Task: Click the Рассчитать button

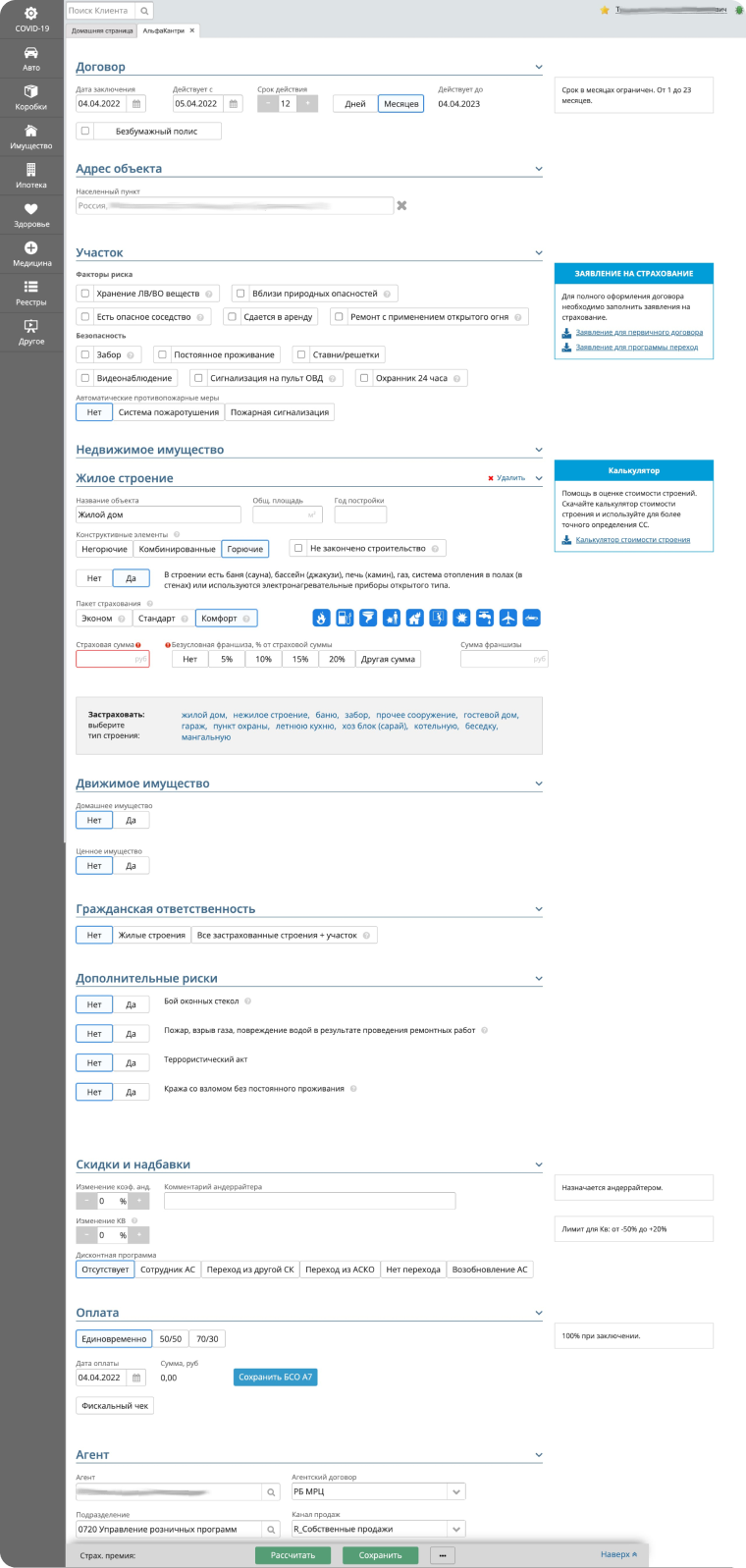Action: (293, 1555)
